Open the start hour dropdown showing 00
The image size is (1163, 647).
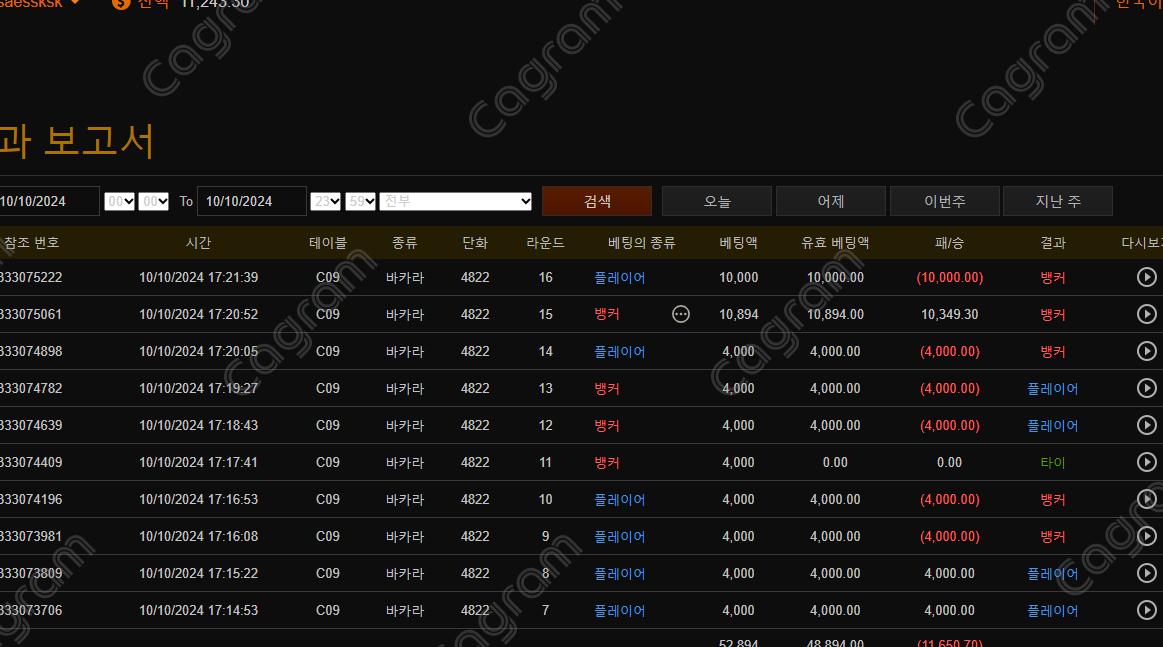[x=119, y=201]
